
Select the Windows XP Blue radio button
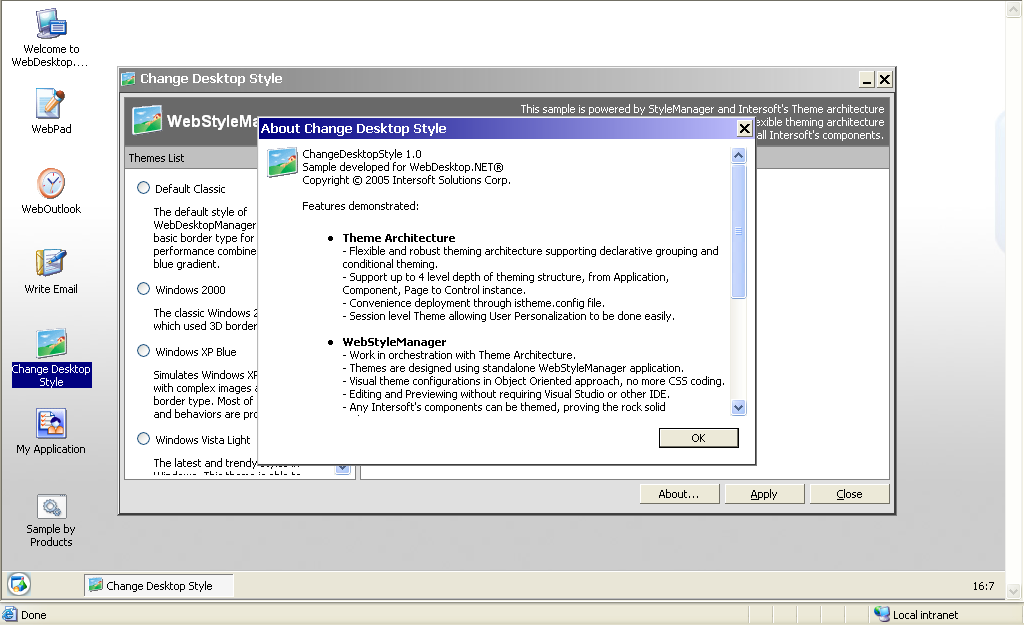(x=144, y=351)
